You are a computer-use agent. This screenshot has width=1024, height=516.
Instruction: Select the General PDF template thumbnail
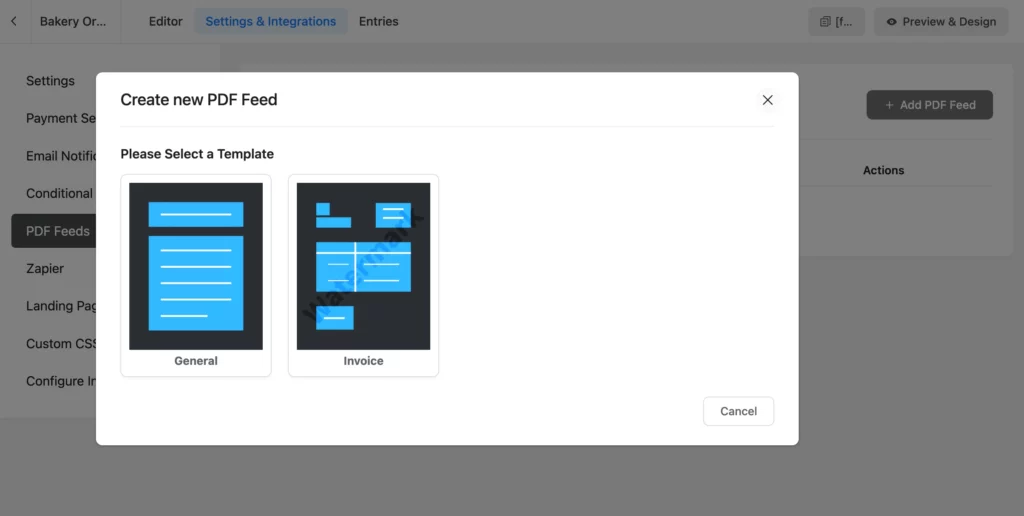tap(196, 266)
